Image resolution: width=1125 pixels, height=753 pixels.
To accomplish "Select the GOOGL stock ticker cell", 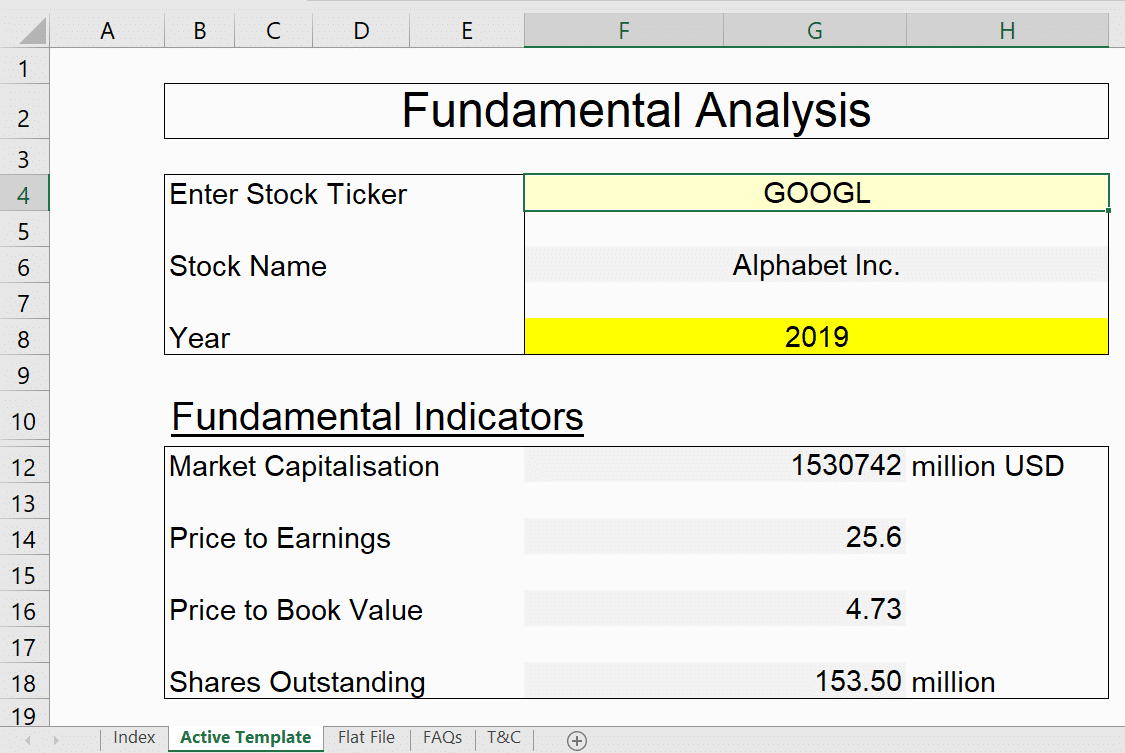I will 816,193.
